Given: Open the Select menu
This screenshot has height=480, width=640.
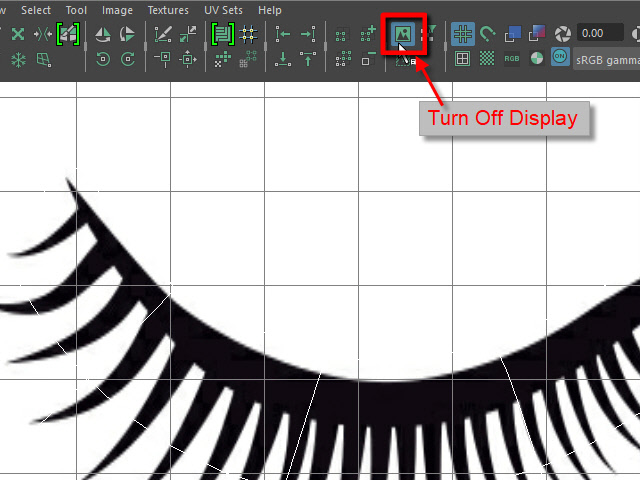Looking at the screenshot, I should pyautogui.click(x=36, y=10).
